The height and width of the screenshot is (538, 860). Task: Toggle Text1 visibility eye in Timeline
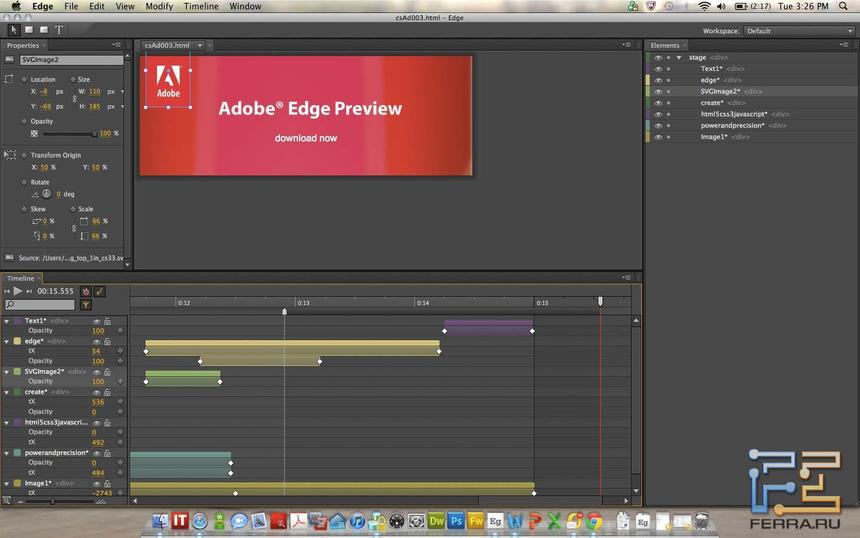[97, 321]
